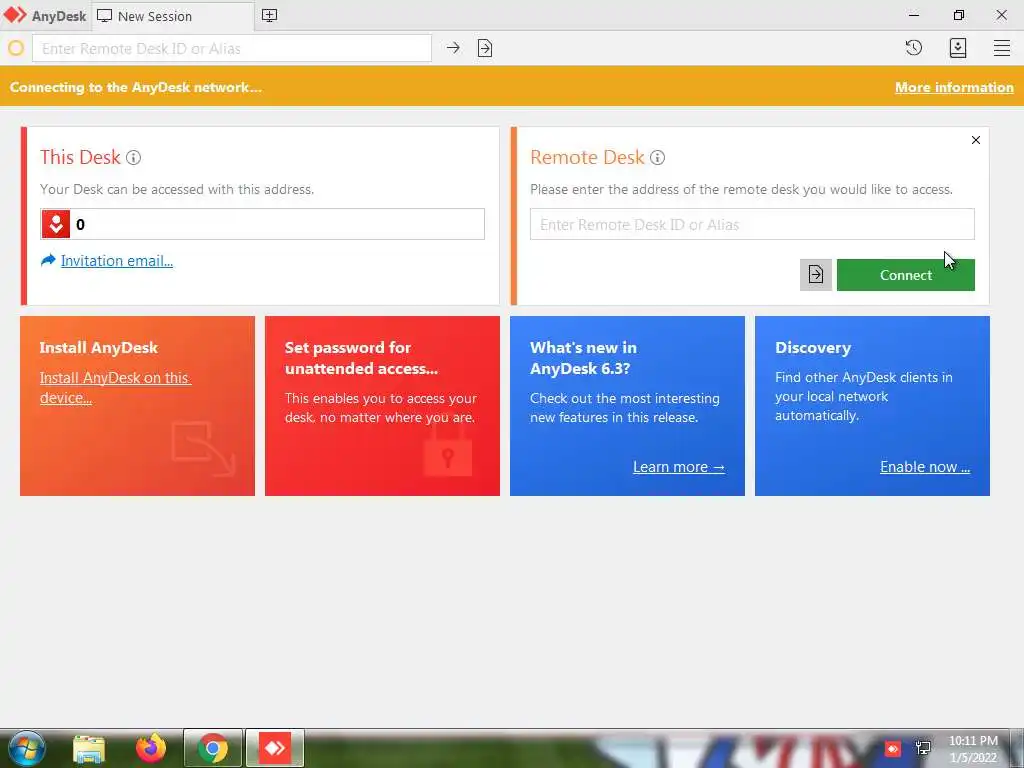Click the blue share arrow icon
The width and height of the screenshot is (1024, 768).
tap(48, 261)
